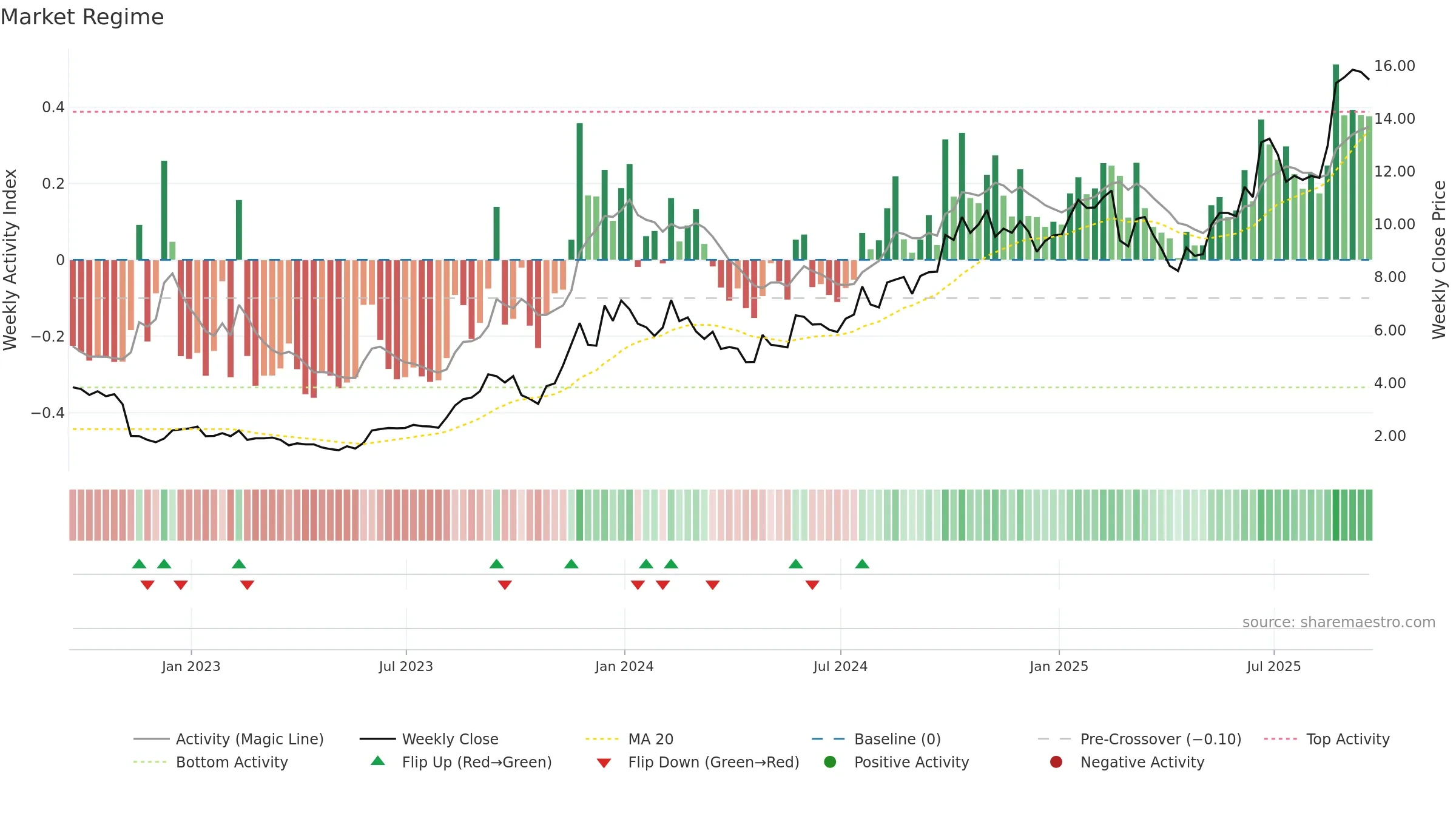
Task: Click the 12.00 price tick label
Action: [x=1395, y=172]
